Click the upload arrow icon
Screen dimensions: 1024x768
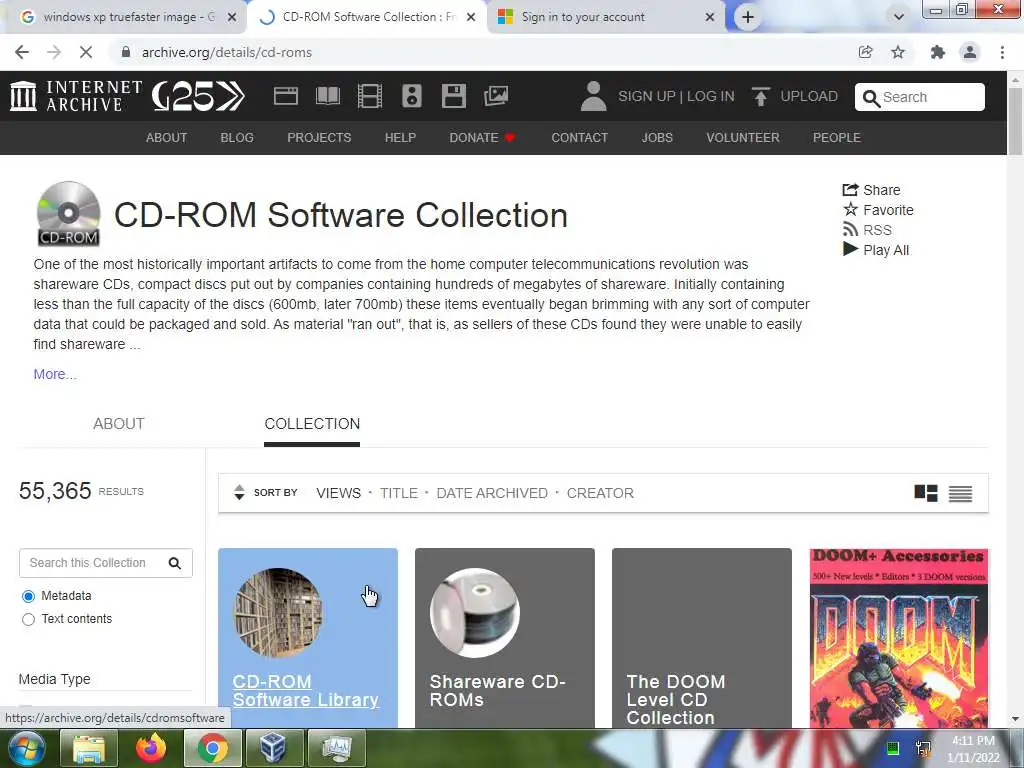point(760,96)
